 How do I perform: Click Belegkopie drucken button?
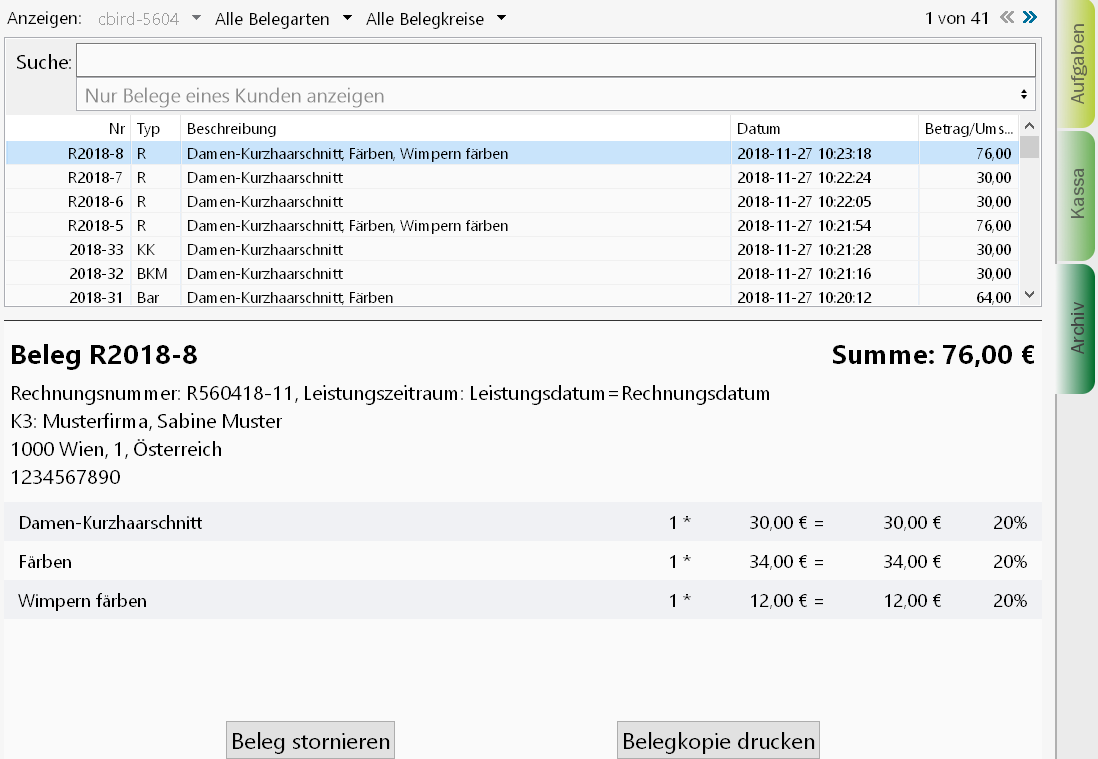click(718, 741)
